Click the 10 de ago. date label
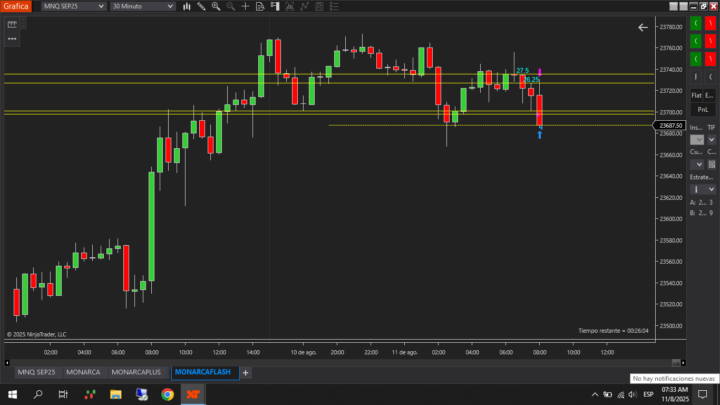Image resolution: width=720 pixels, height=405 pixels. [x=304, y=352]
